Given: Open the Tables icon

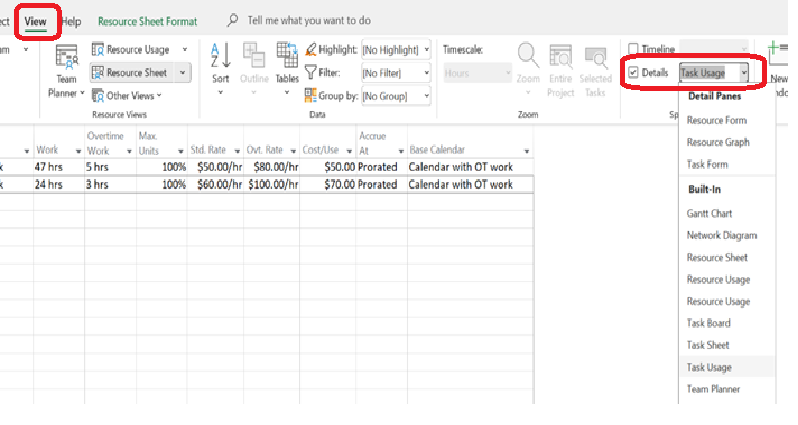Looking at the screenshot, I should coord(287,55).
